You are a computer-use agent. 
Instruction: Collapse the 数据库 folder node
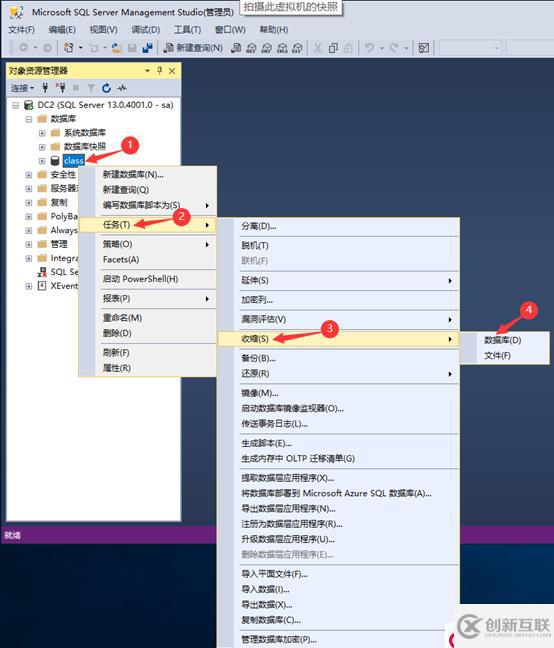[29, 119]
